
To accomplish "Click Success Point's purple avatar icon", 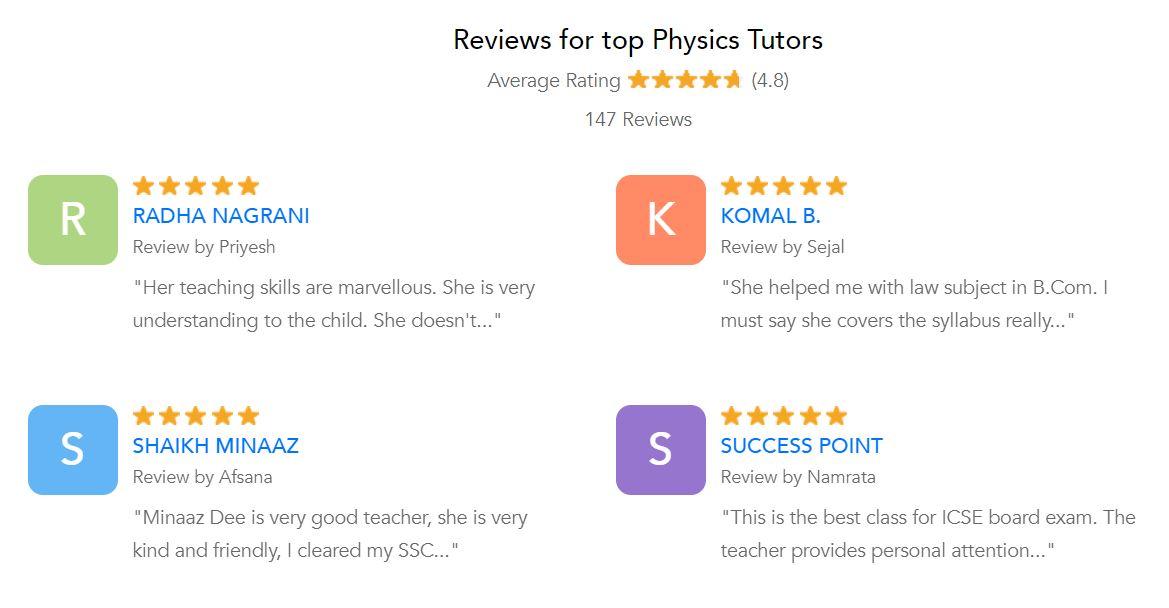I will pyautogui.click(x=659, y=451).
